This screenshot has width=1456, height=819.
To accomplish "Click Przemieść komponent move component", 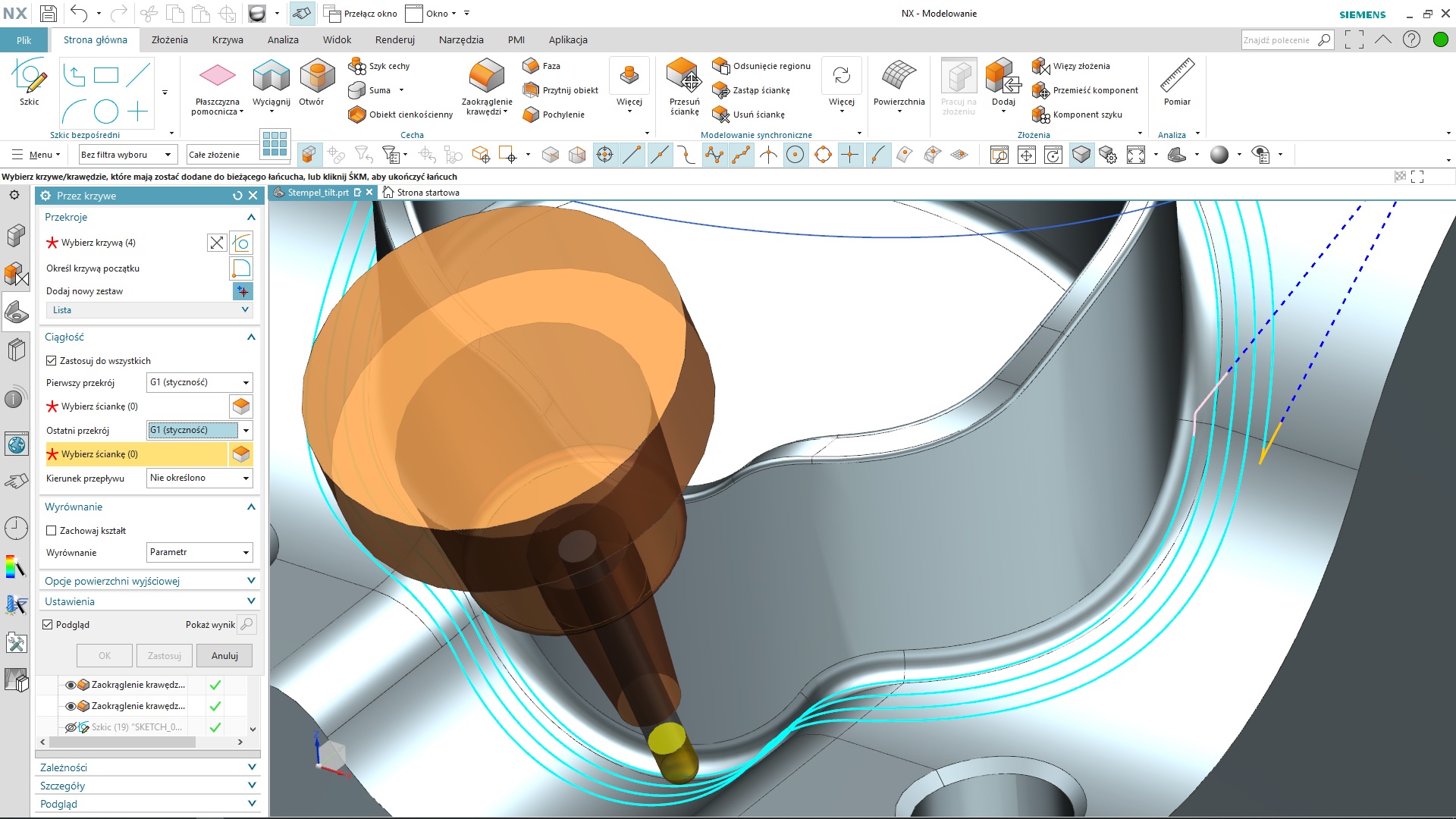I will [1085, 90].
